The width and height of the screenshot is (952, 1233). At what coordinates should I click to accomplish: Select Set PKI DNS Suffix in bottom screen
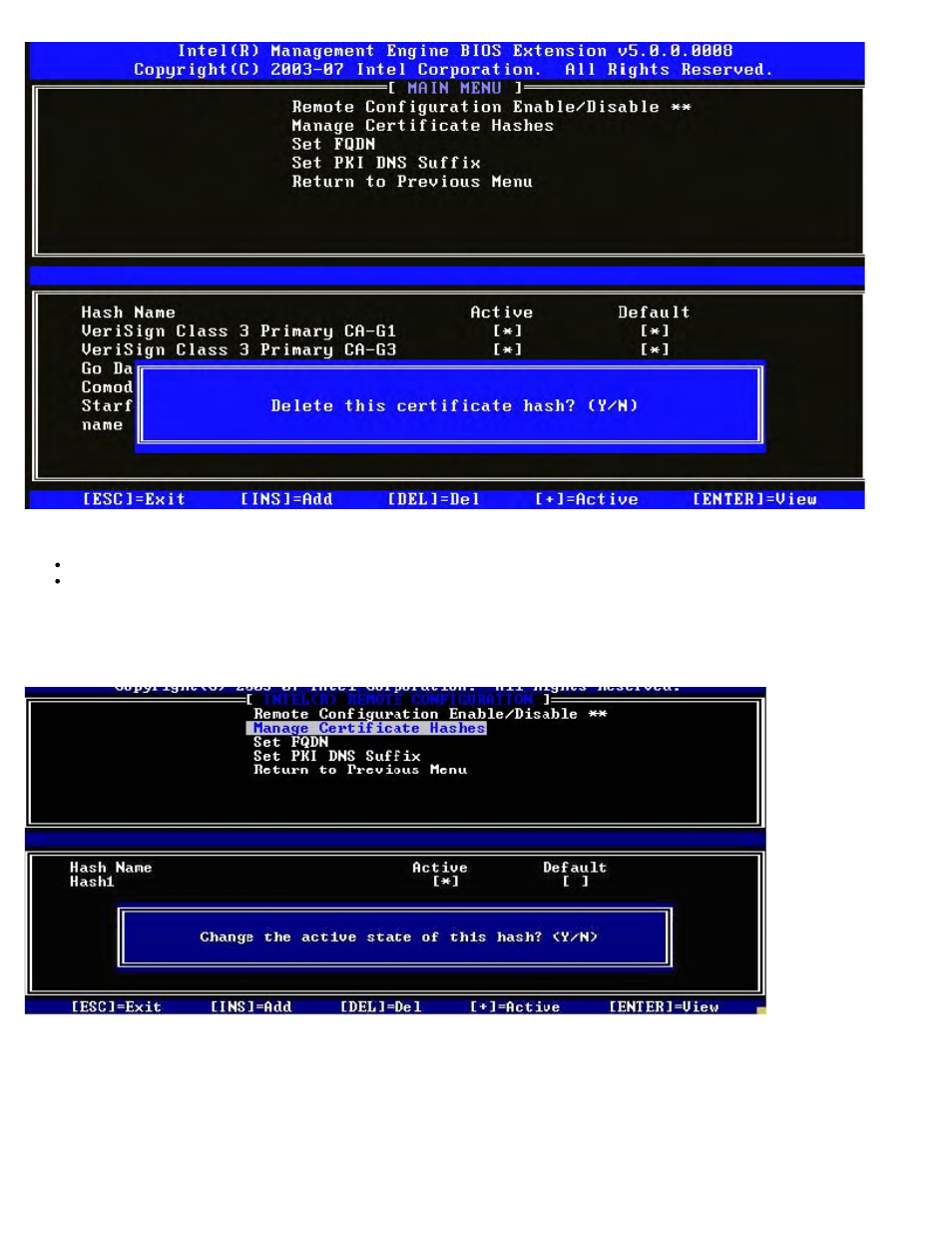337,756
